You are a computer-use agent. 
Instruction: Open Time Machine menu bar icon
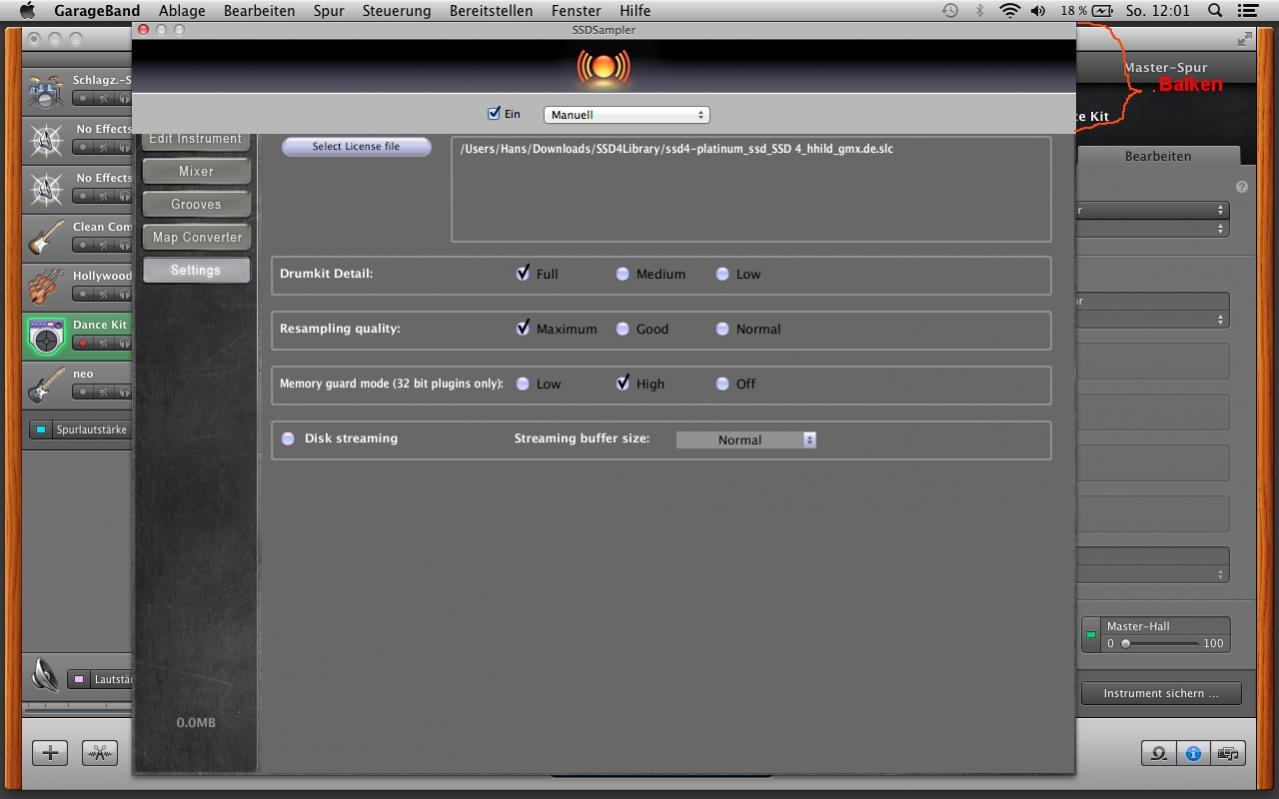tap(950, 11)
